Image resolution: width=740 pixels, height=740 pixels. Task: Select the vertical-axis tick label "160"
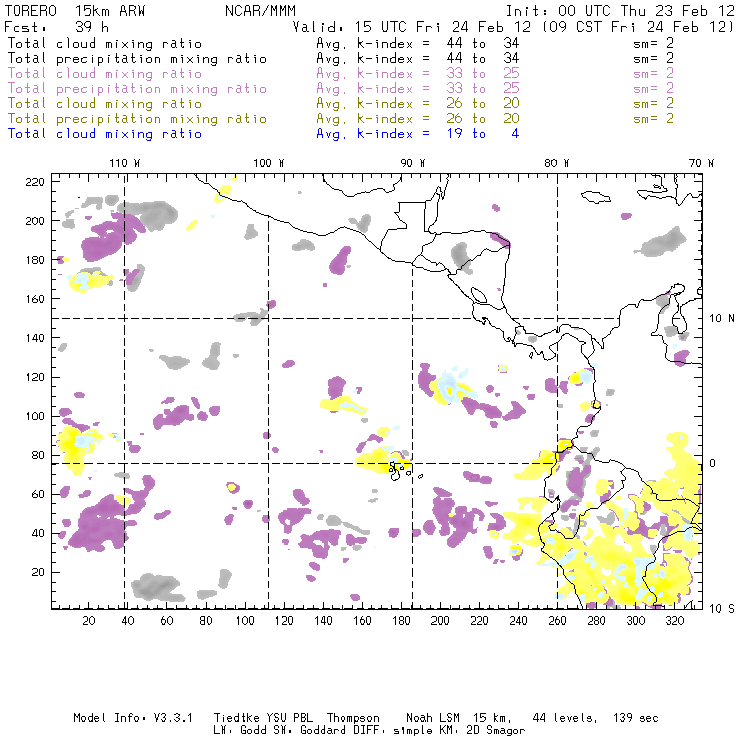point(34,299)
